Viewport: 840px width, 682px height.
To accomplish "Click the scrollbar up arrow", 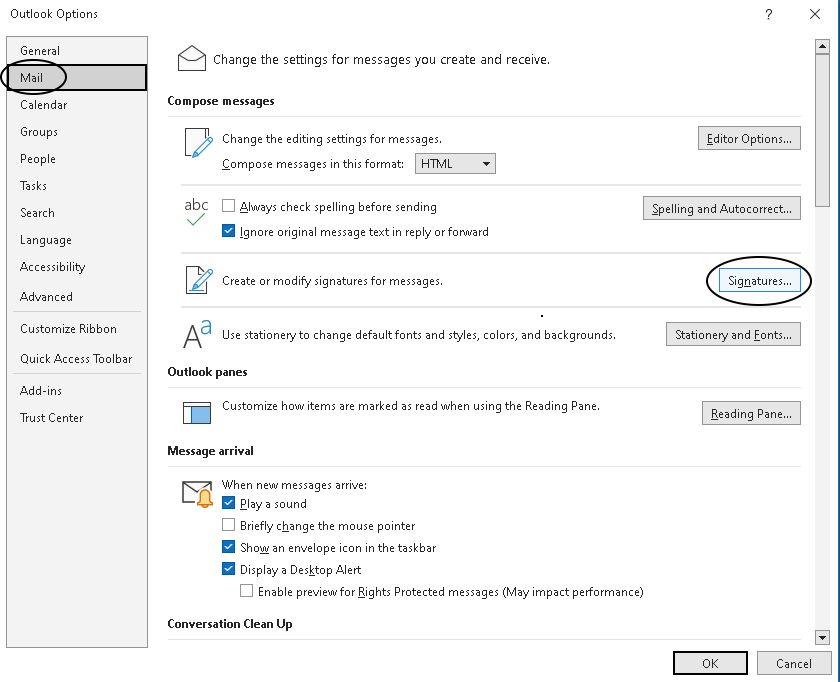I will 822,47.
